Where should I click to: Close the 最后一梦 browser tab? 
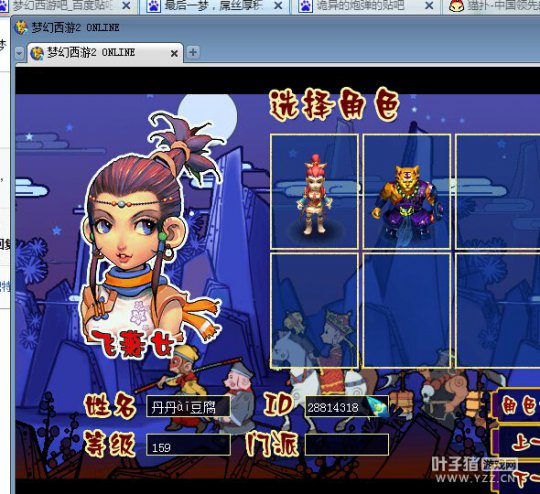coord(278,6)
